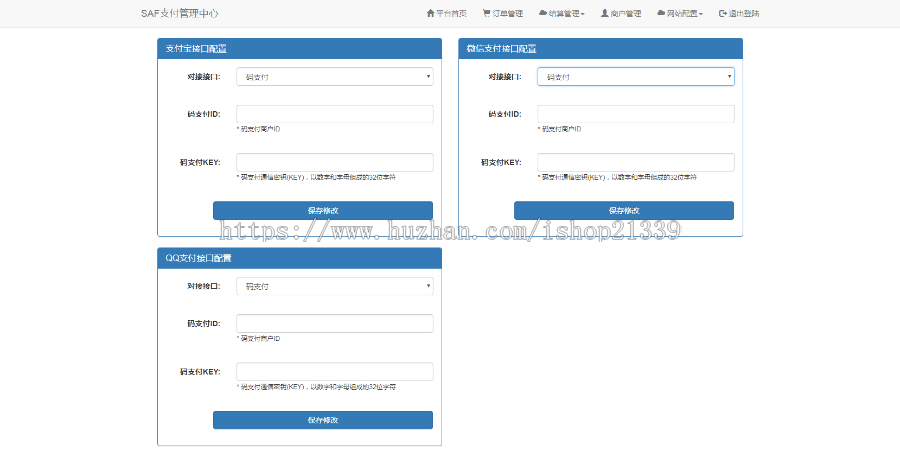Focus 码支付KEY field in 微信支付接口配置 panel
900x457 pixels.
click(x=635, y=162)
